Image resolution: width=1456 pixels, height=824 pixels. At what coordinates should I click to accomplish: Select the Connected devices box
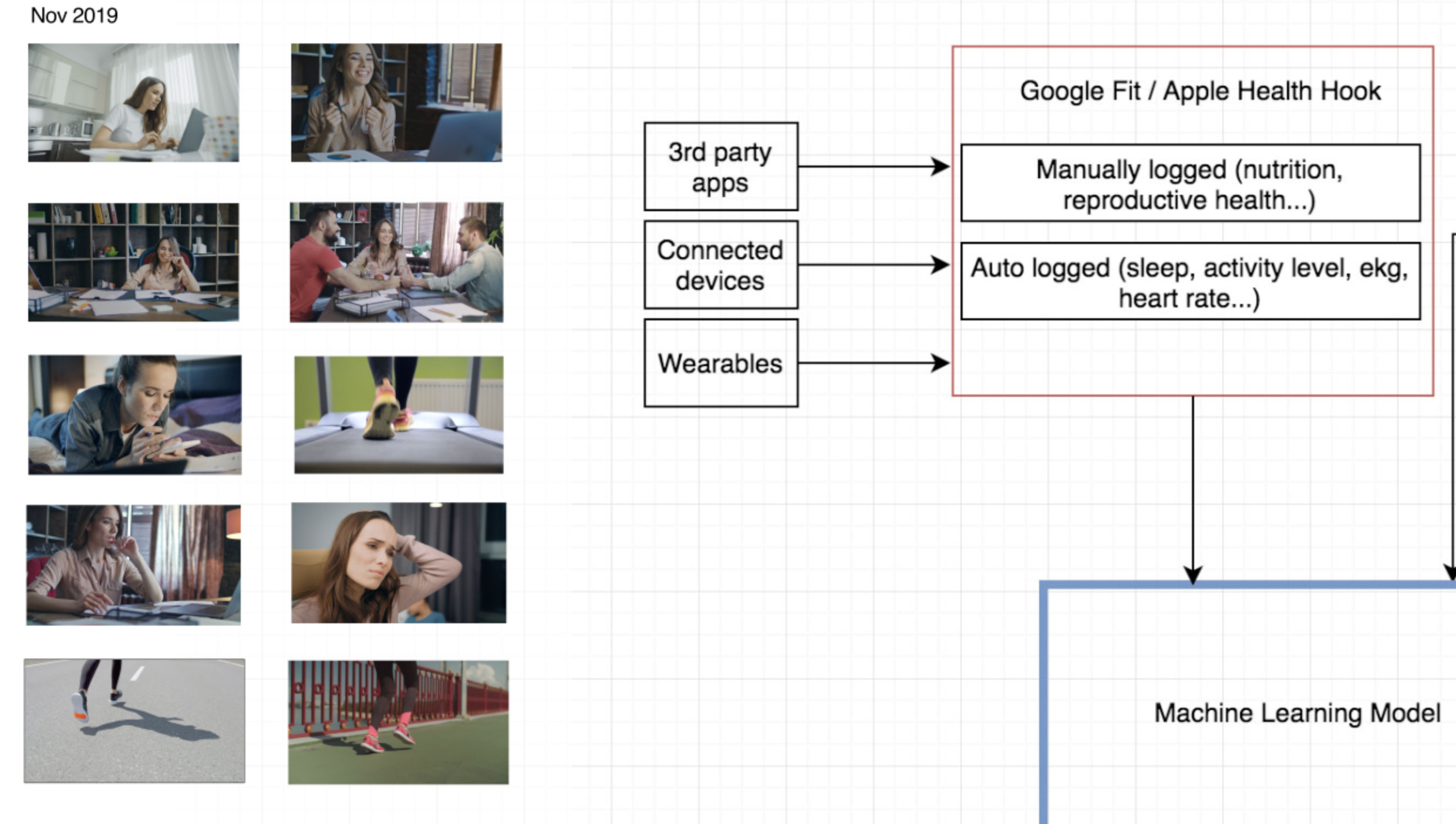point(720,265)
